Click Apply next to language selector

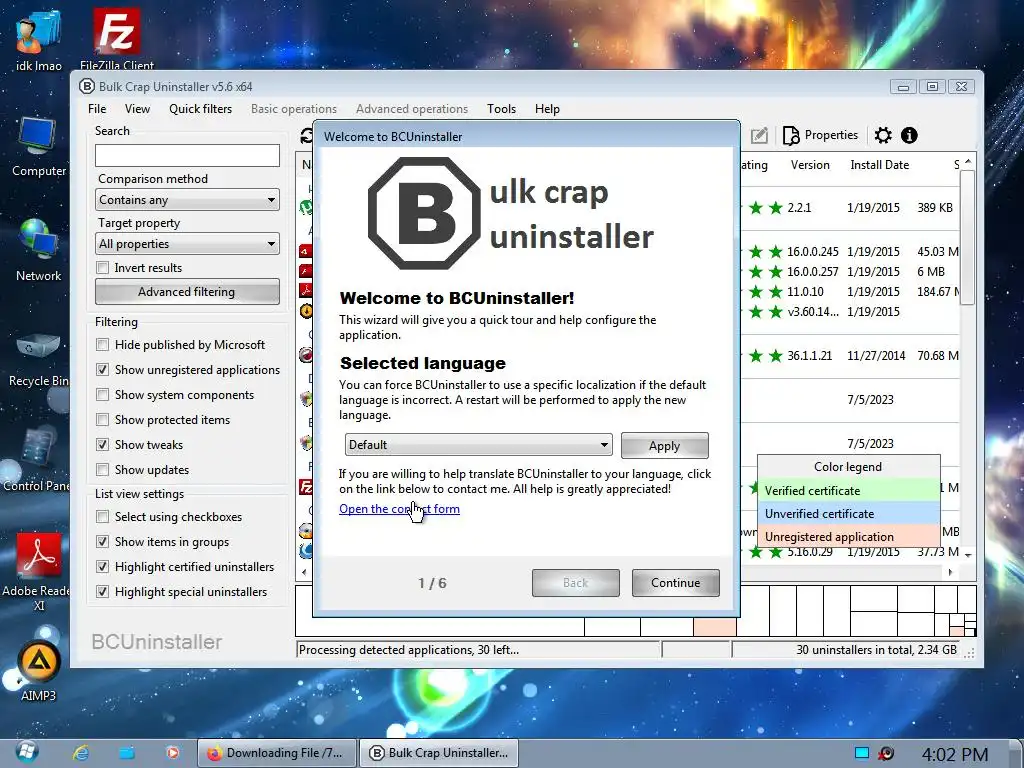tap(664, 445)
